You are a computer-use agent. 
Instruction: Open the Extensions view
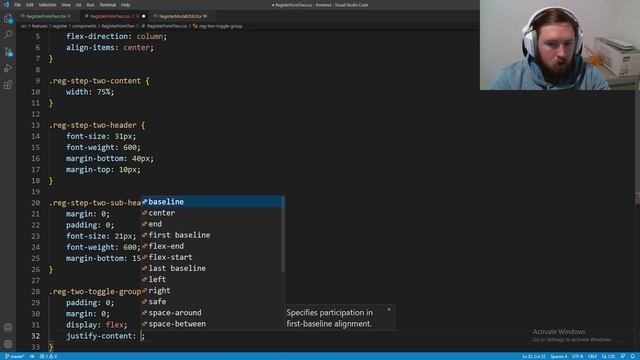pos(8,85)
